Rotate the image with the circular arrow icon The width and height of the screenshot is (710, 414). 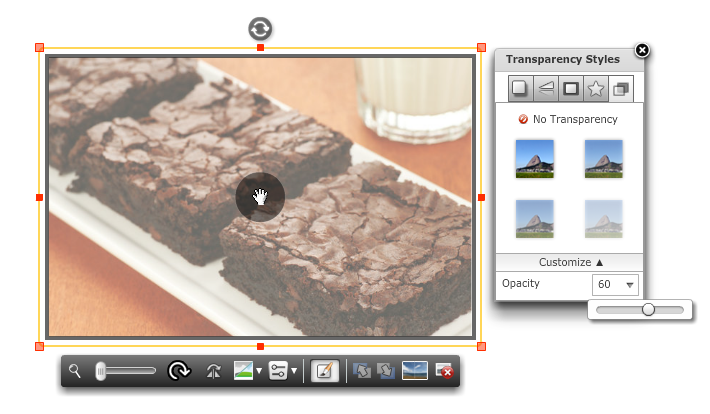179,371
